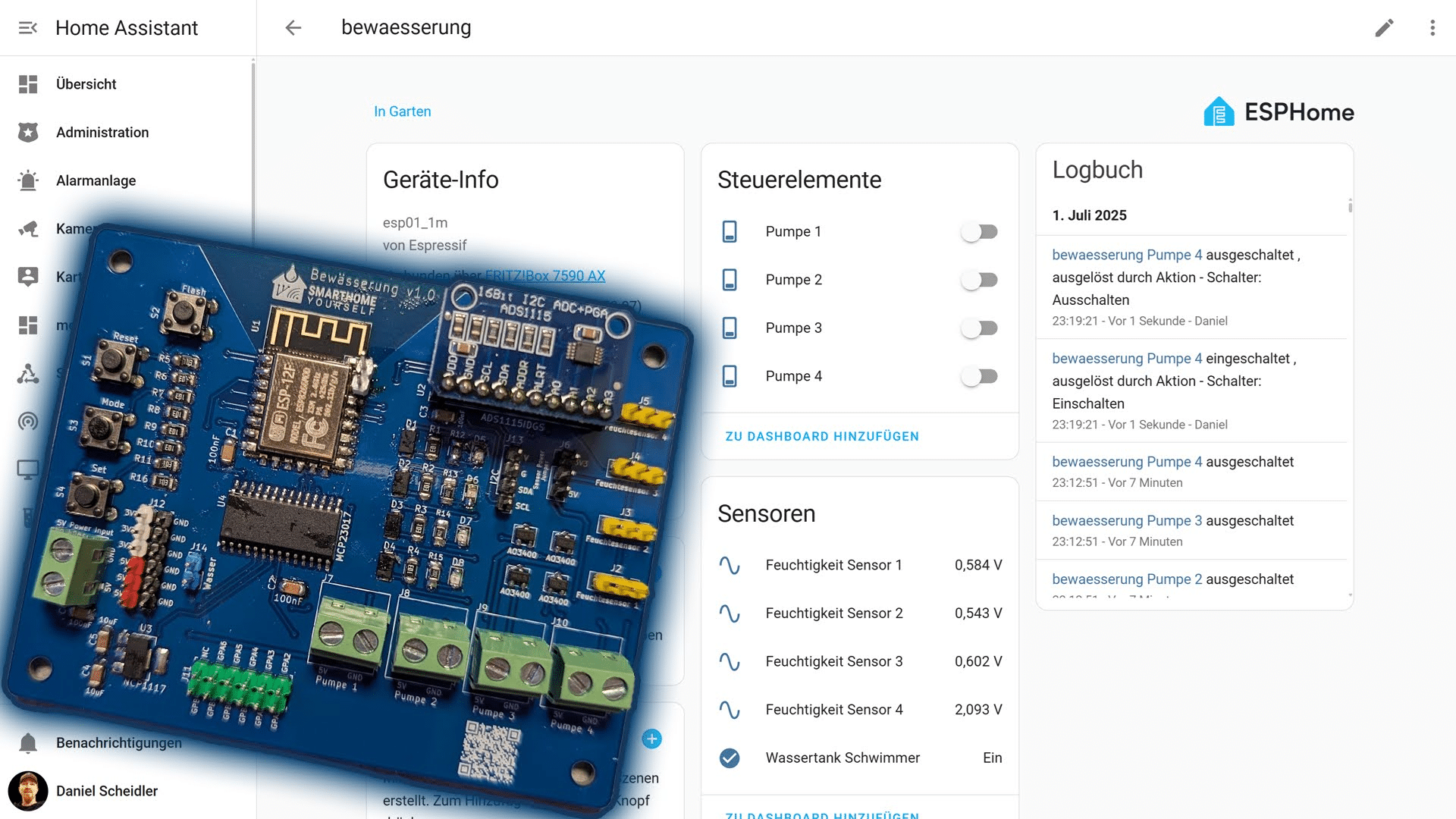
Task: Click the Pumpe 3 device icon
Action: [730, 328]
